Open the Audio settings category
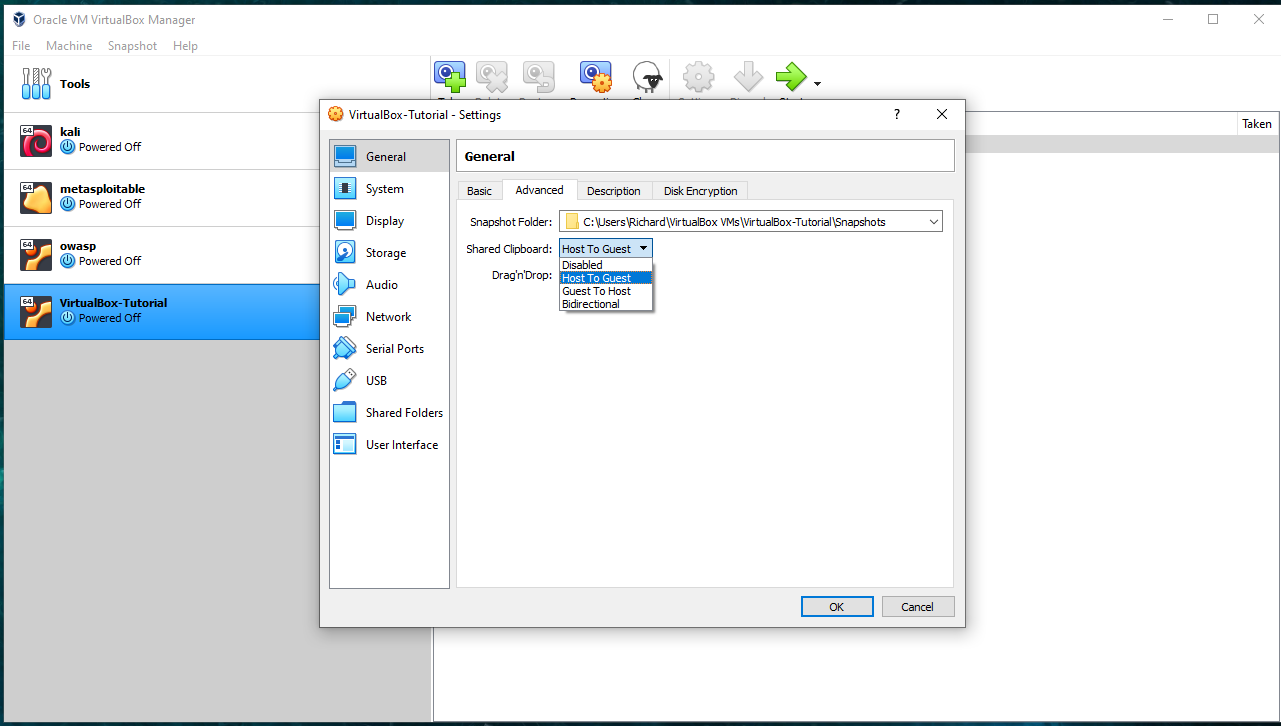This screenshot has height=726, width=1281. [x=389, y=284]
